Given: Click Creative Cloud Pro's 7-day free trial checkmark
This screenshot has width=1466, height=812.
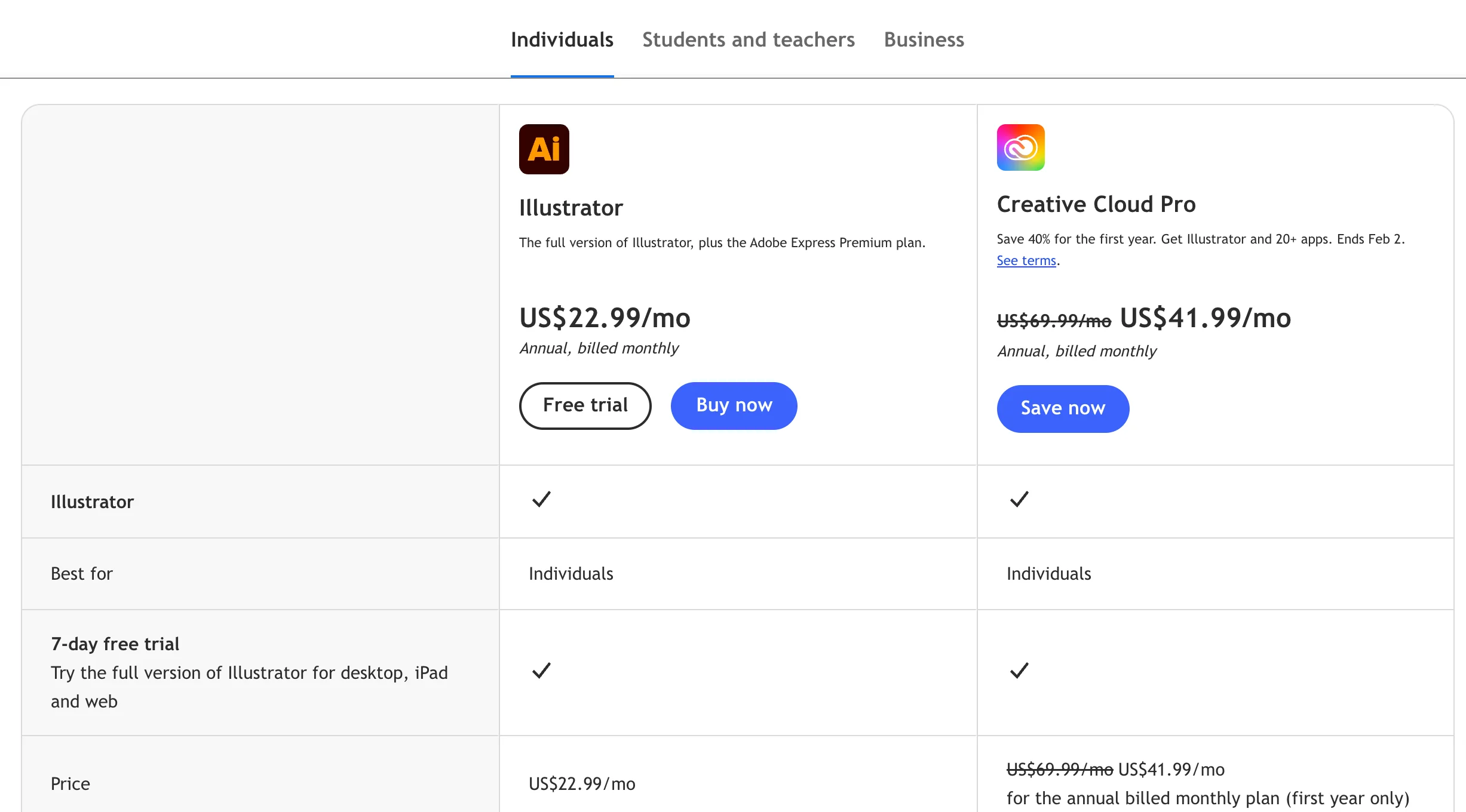Looking at the screenshot, I should (1019, 670).
